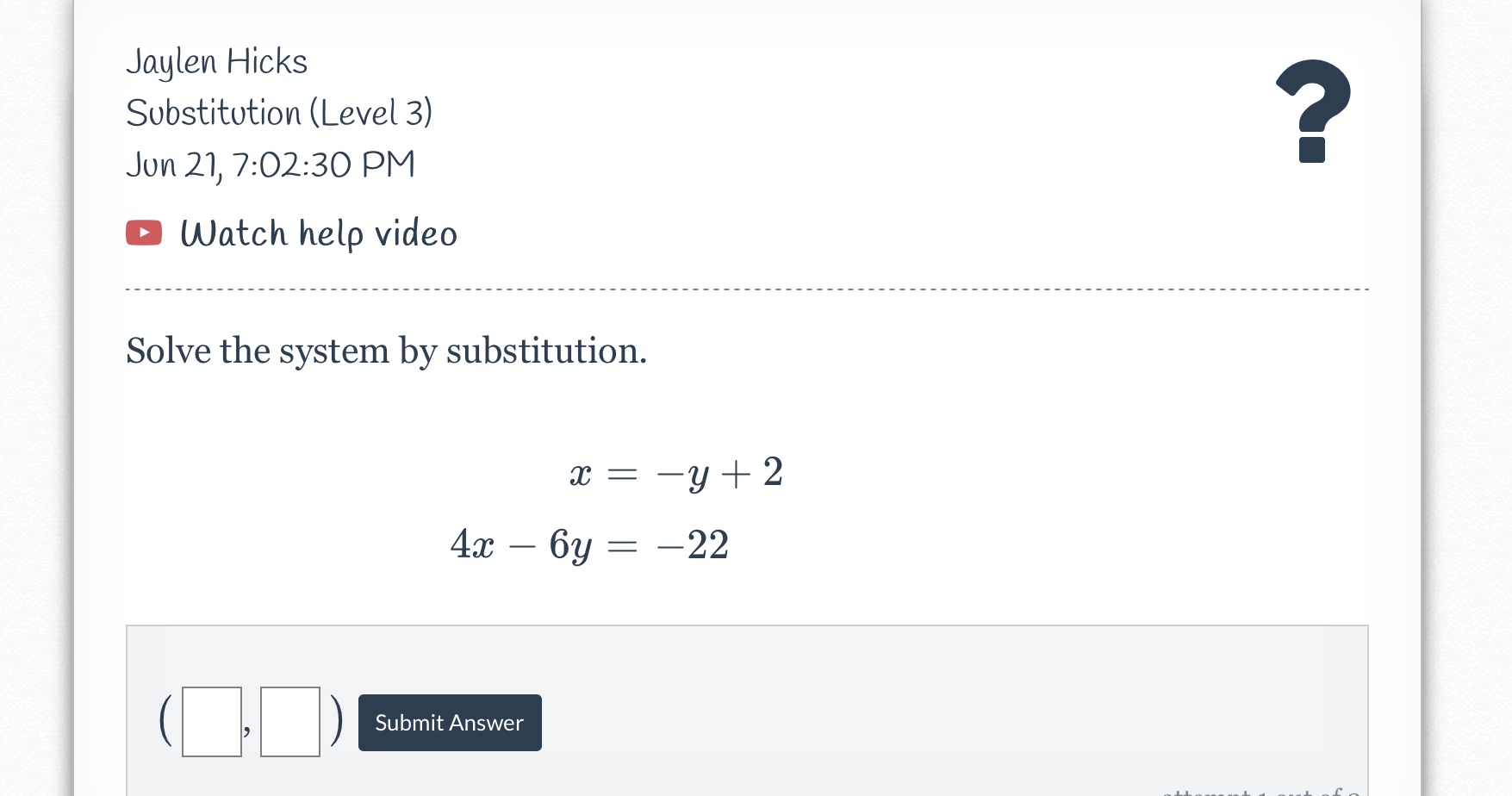Click the timestamp Jun 21, 7:02:30 PM

[x=271, y=165]
